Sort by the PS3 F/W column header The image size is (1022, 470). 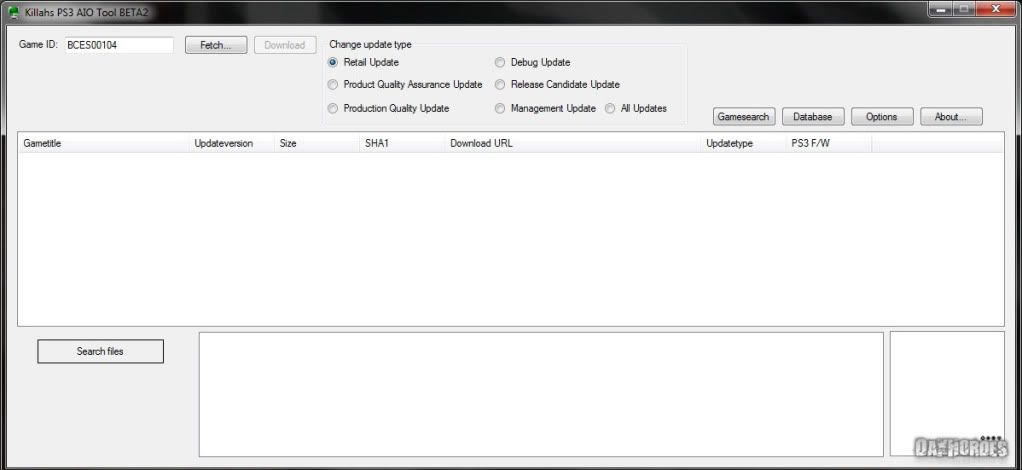pos(829,143)
